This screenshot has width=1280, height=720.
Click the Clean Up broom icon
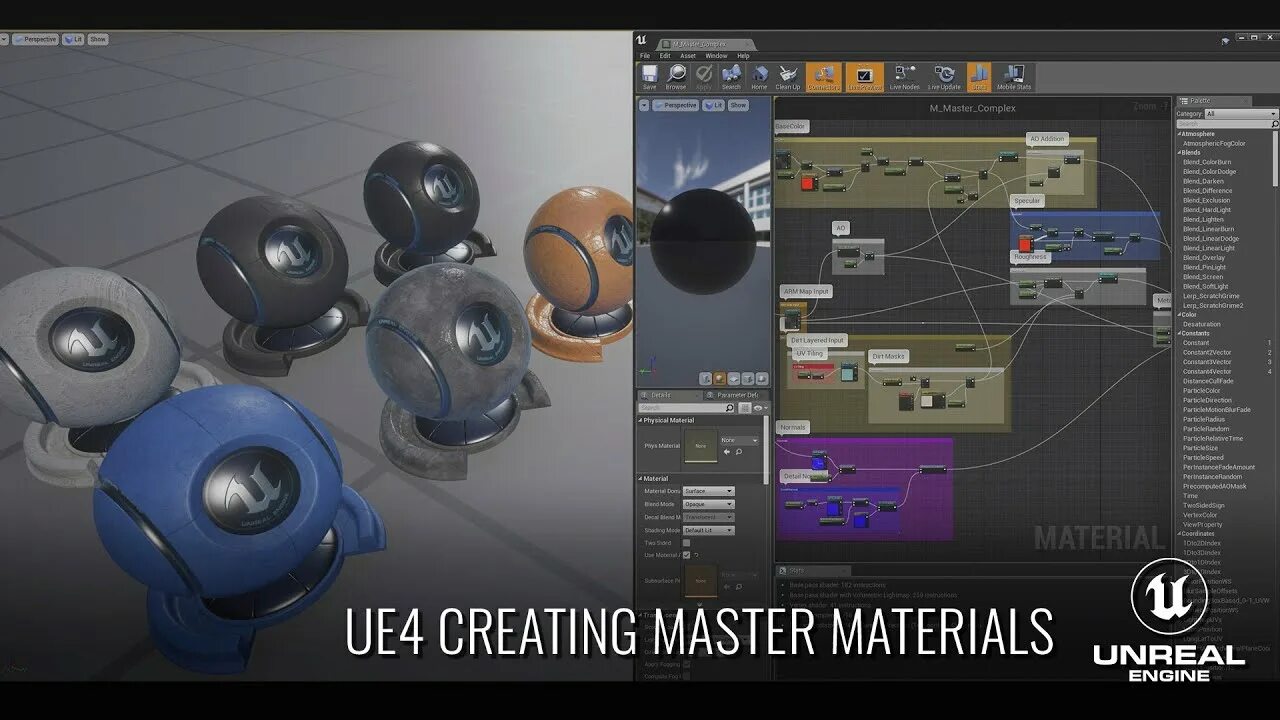(x=788, y=74)
